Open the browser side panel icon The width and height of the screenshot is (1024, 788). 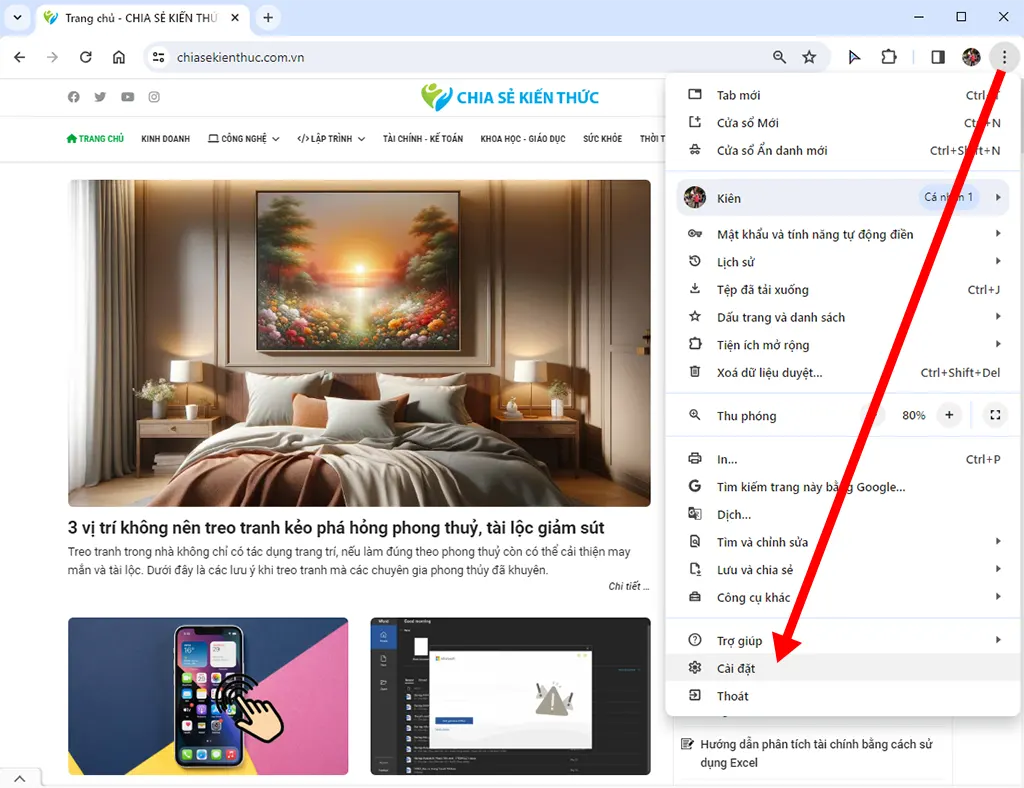[937, 57]
